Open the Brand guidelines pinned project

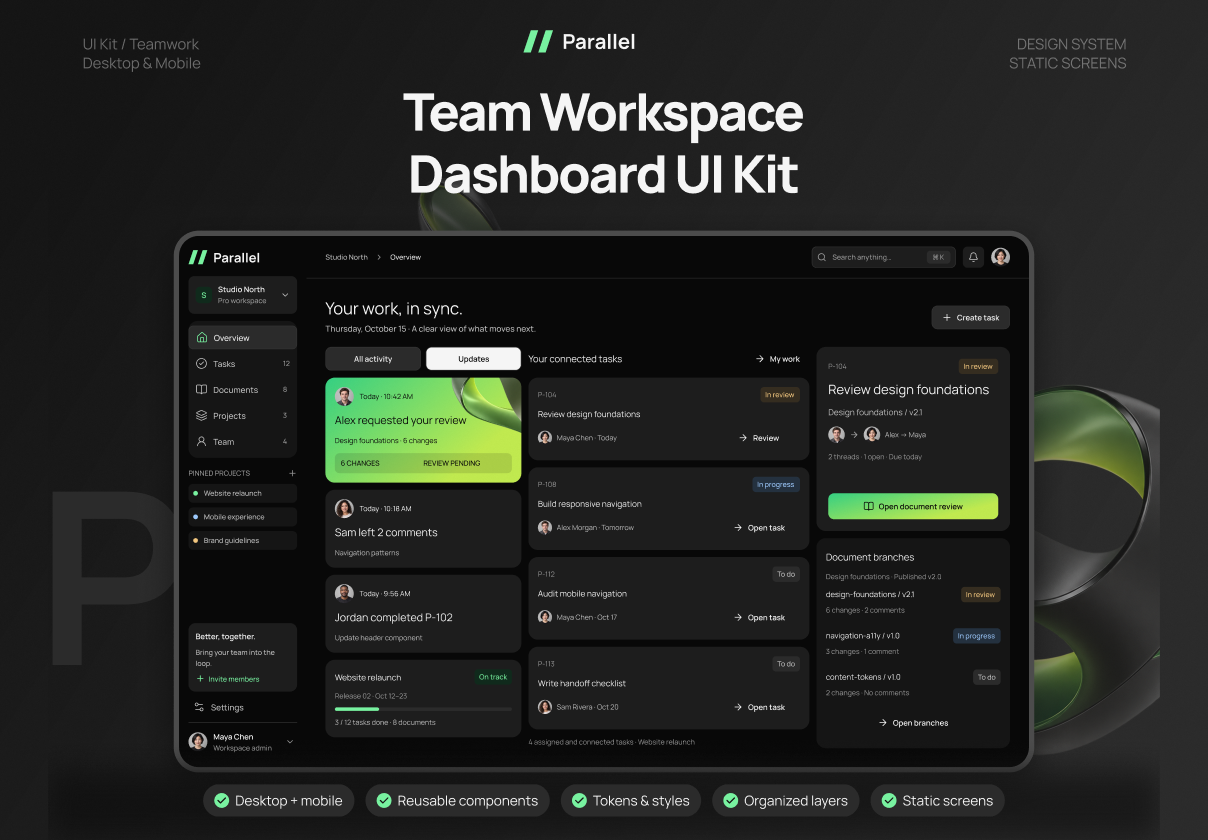[x=243, y=541]
